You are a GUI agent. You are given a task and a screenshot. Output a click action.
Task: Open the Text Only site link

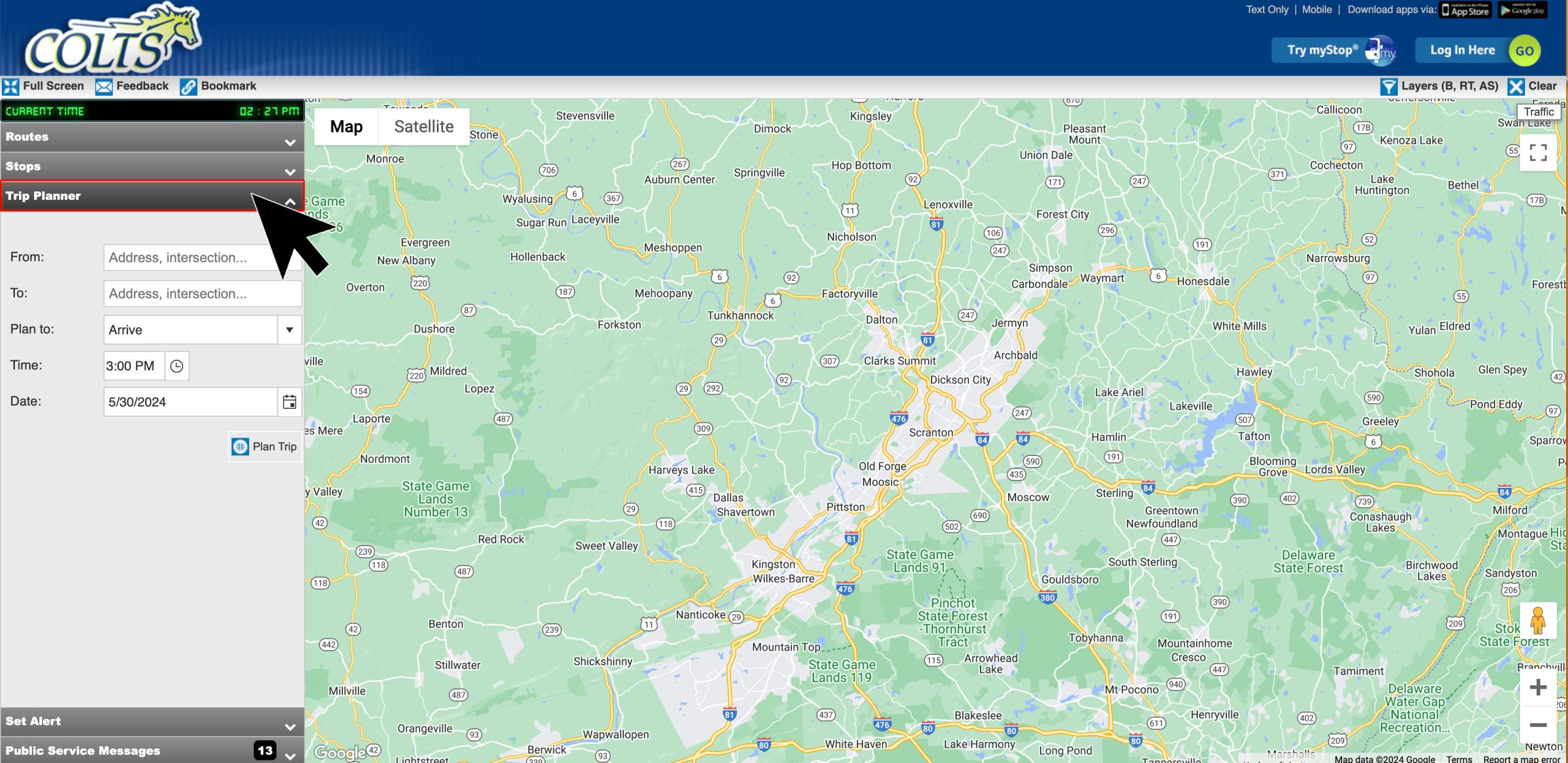coord(1267,9)
